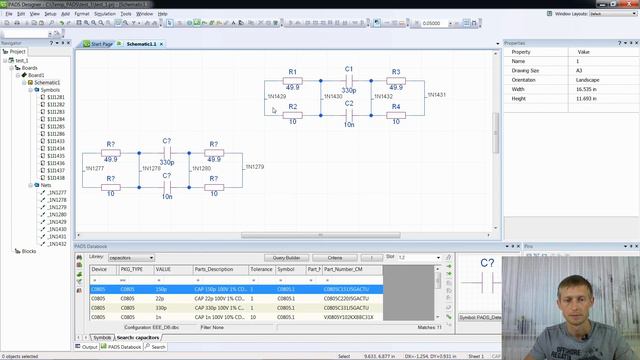Image resolution: width=640 pixels, height=360 pixels.
Task: Select resistor R4 on the schematic
Action: pyautogui.click(x=396, y=116)
